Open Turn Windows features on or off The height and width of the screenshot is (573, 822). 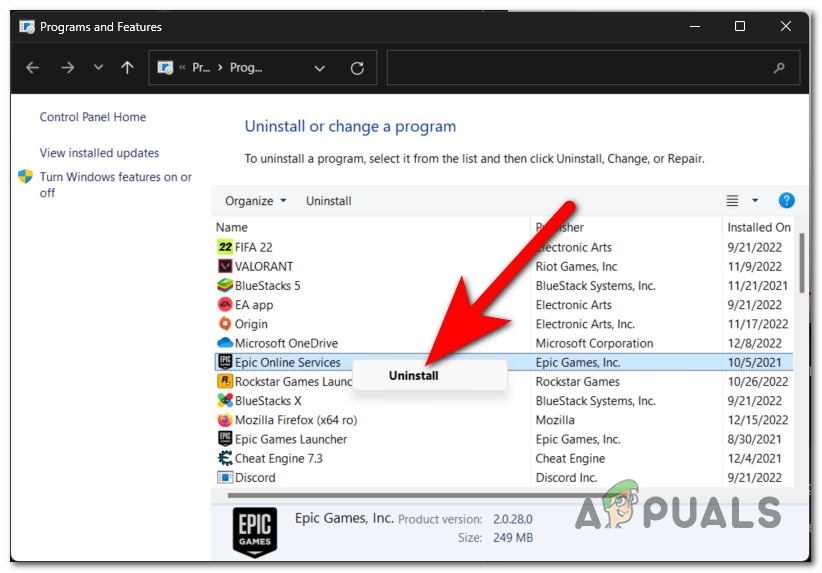click(x=116, y=185)
